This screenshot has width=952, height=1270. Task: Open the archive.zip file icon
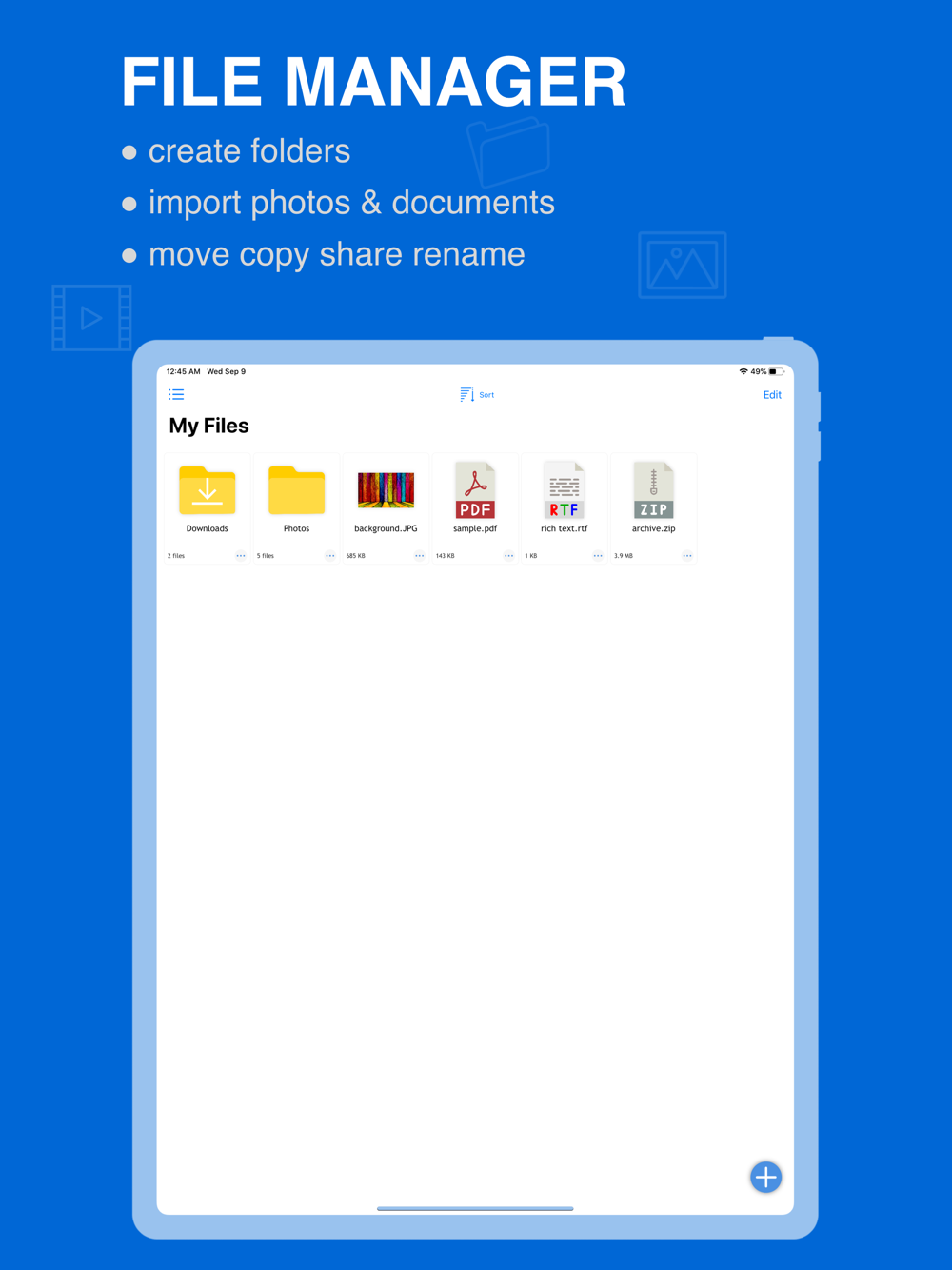pyautogui.click(x=654, y=490)
